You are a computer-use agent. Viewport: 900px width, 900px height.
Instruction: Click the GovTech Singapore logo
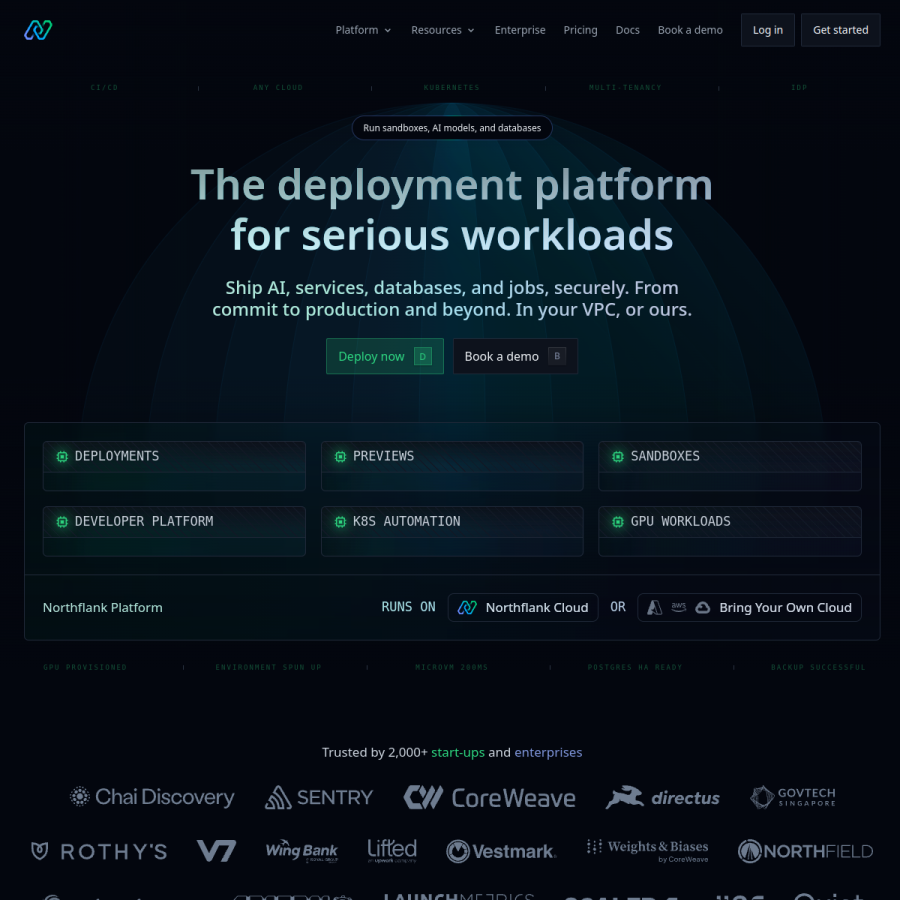pyautogui.click(x=793, y=797)
